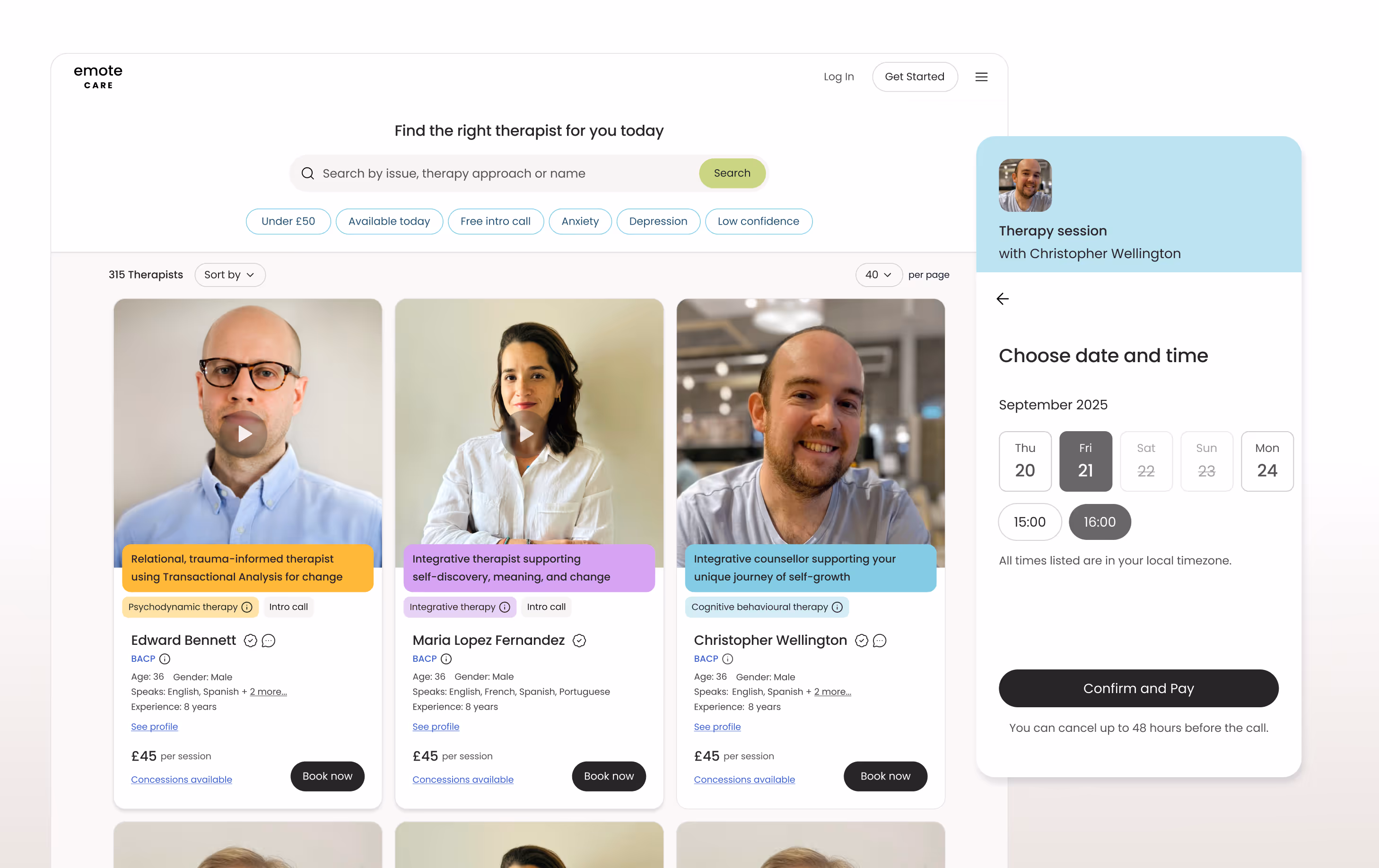
Task: Expand 2 more languages for Edward Bennett
Action: point(268,692)
